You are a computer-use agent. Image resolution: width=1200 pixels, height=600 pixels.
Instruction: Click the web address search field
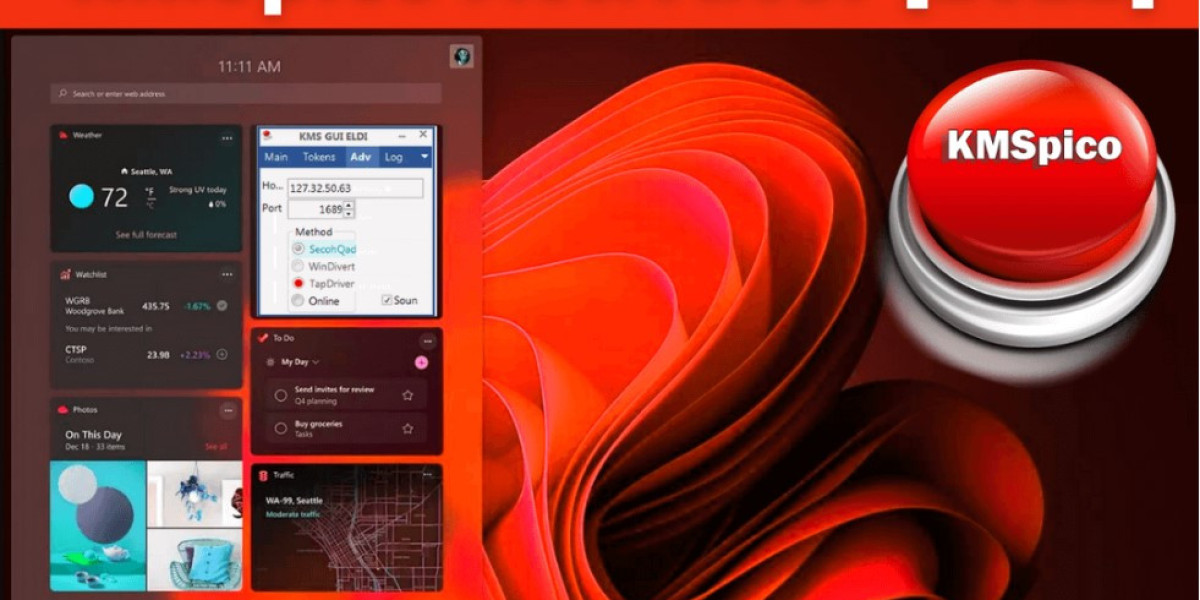tap(246, 93)
